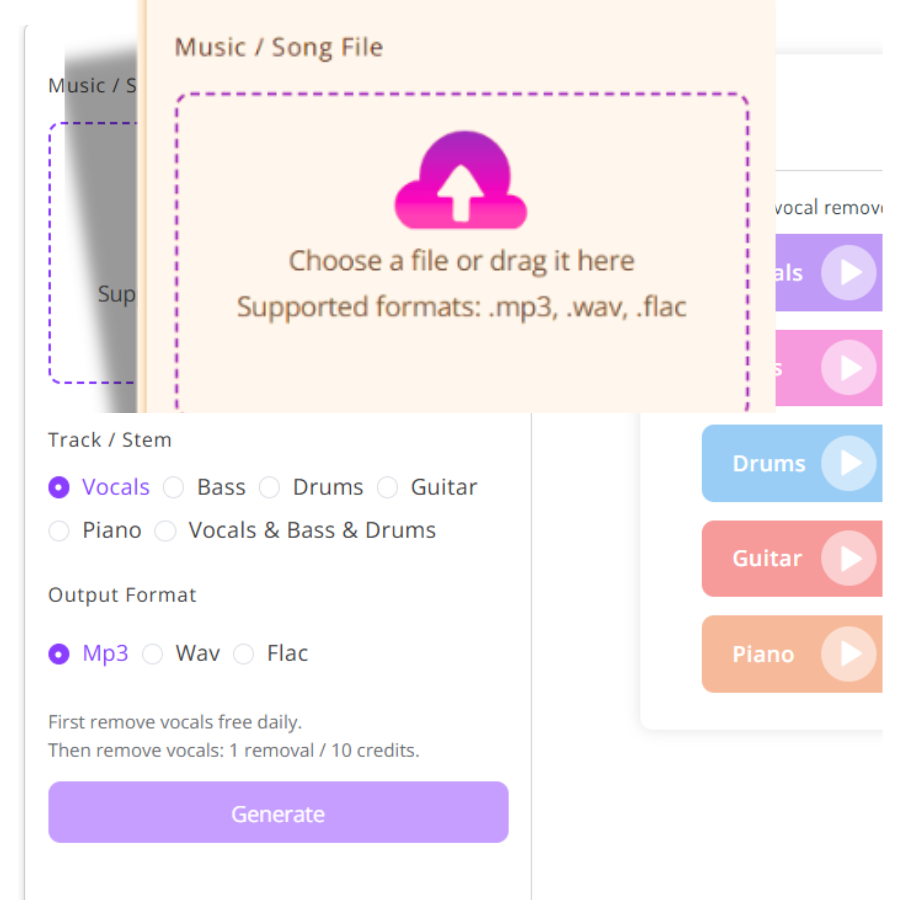
Task: Play the Drums stem preview
Action: pos(851,463)
